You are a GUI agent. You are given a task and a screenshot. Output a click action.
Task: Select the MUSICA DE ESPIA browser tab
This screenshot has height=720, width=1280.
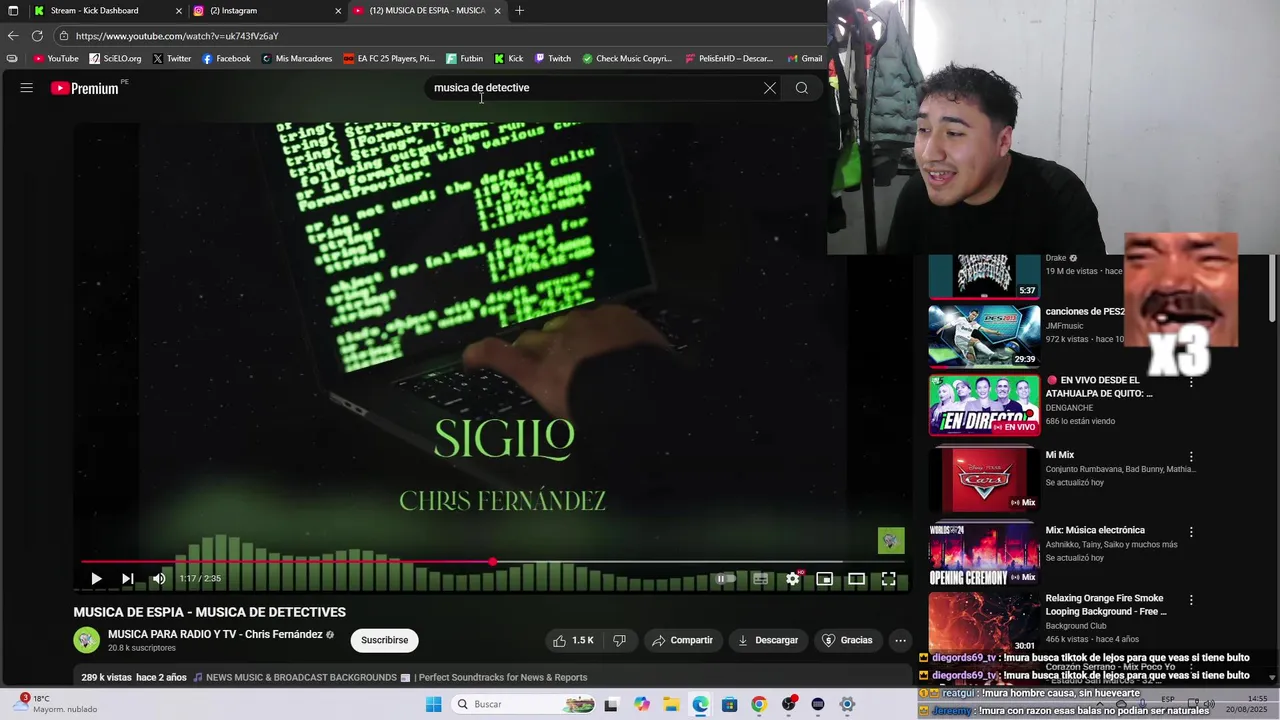(427, 11)
